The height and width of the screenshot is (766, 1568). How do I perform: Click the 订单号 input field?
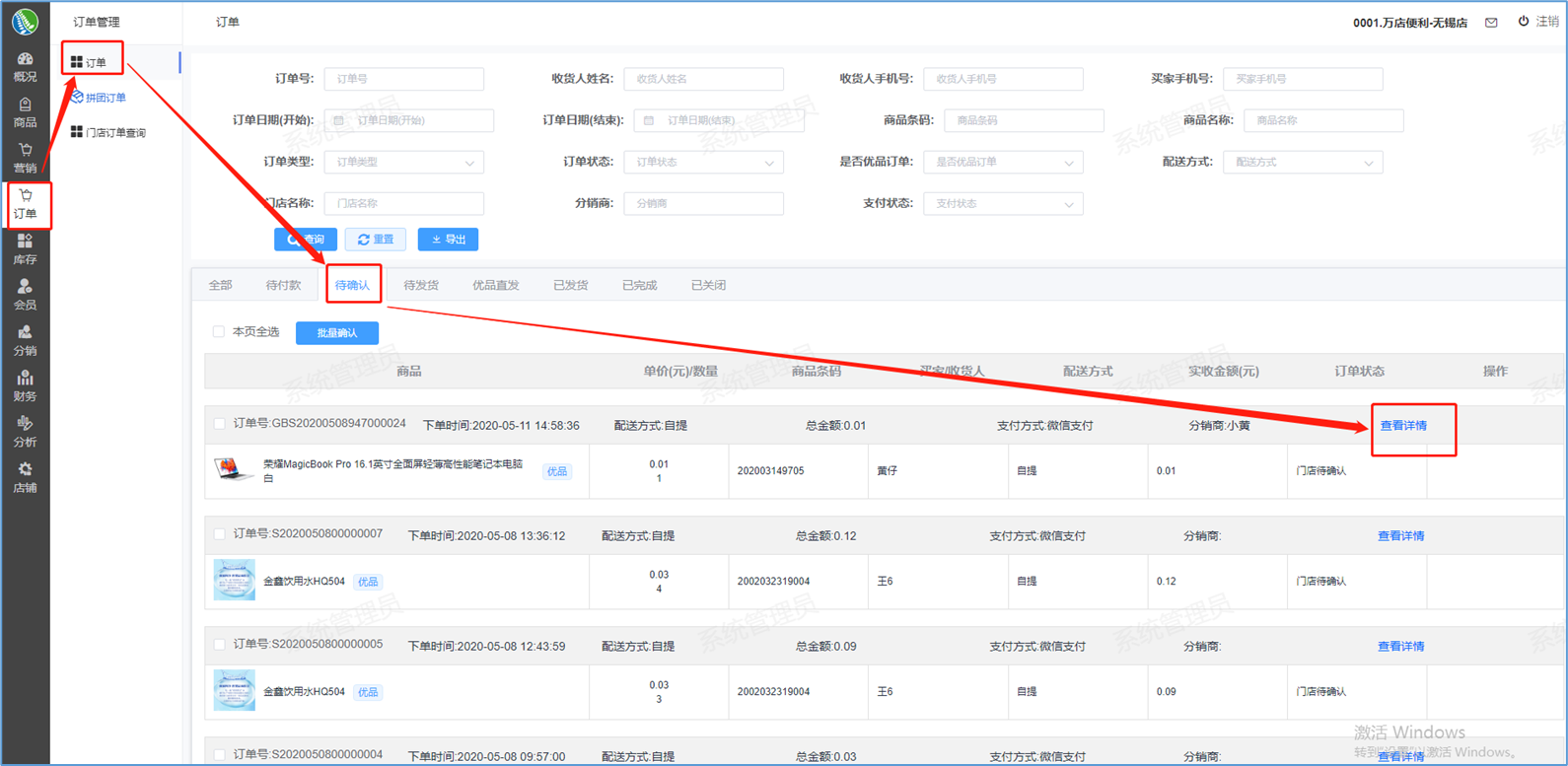[x=403, y=79]
